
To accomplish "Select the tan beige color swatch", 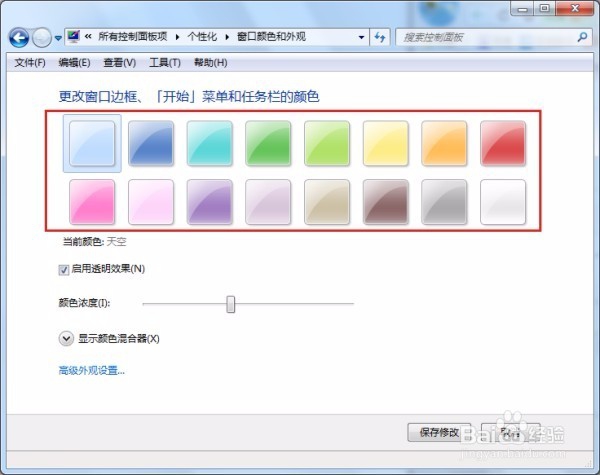I will tap(327, 202).
